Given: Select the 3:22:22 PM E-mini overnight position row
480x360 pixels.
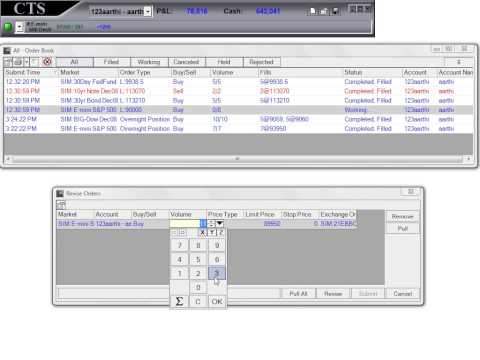Looking at the screenshot, I should (238, 128).
